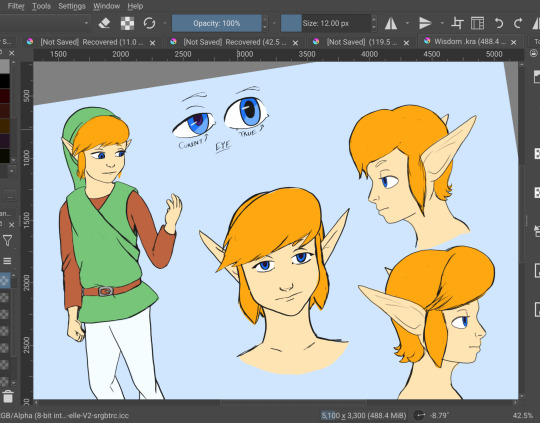The image size is (540, 423).
Task: Open the layer filter funnel icon
Action: 7,240
